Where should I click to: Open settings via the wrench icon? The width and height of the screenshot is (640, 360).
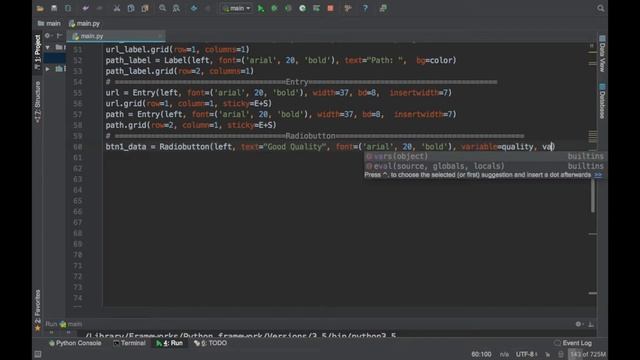348,8
